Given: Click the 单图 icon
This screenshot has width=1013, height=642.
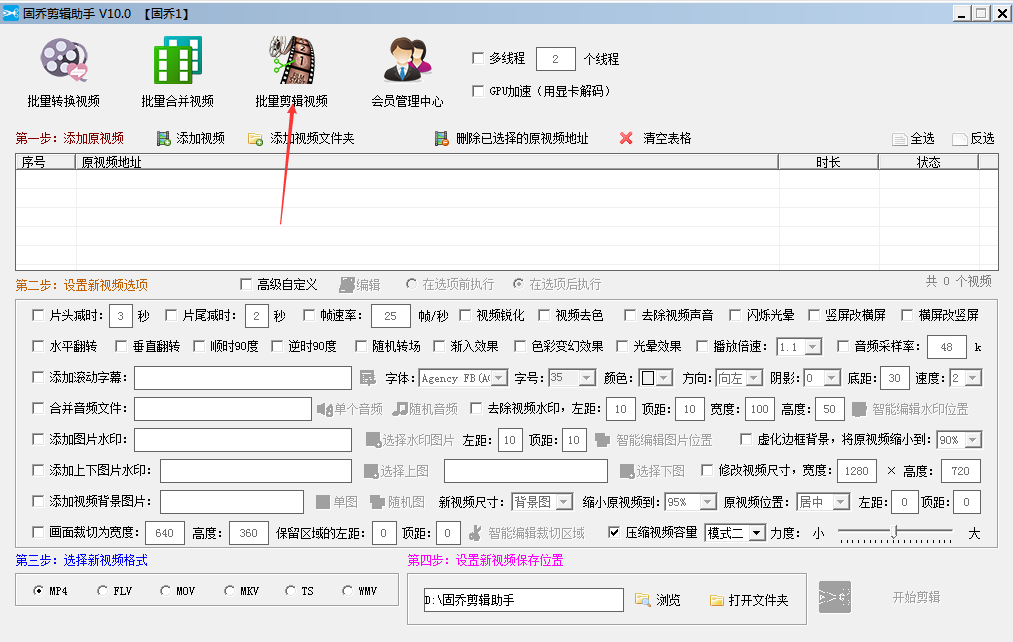Looking at the screenshot, I should coord(323,502).
